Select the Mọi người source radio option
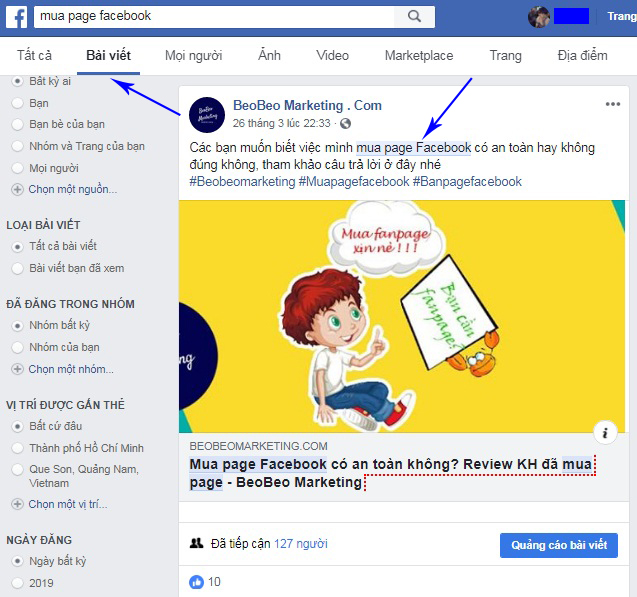Screen dimensions: 637x597 17,168
